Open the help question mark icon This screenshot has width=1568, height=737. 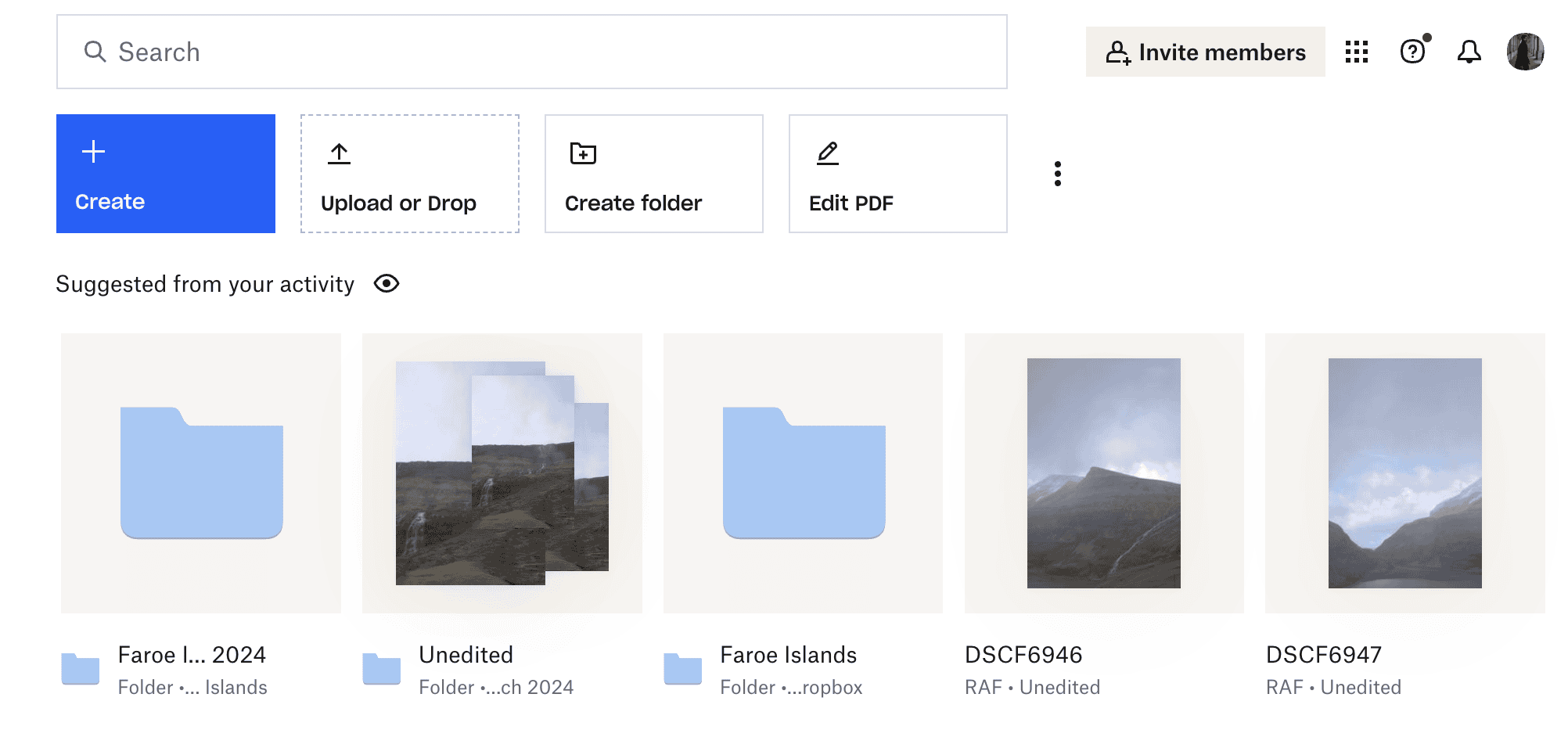(1412, 52)
